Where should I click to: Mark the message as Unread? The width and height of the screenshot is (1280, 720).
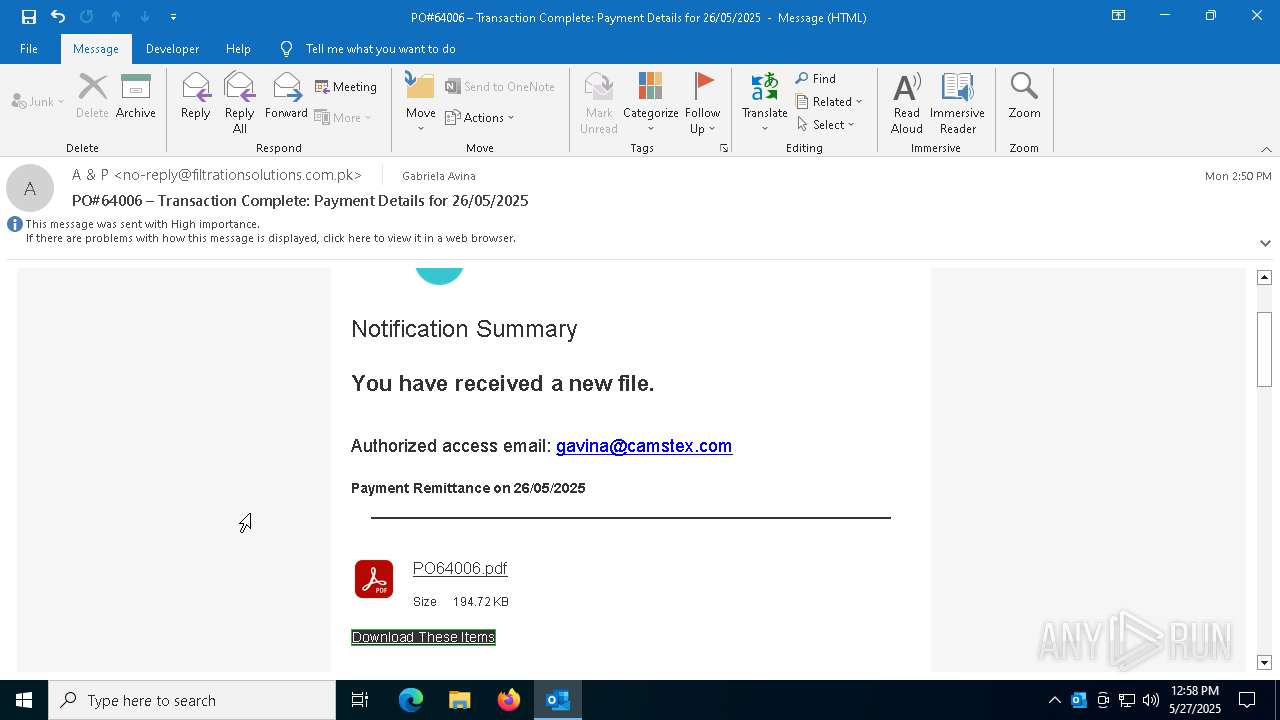[599, 104]
